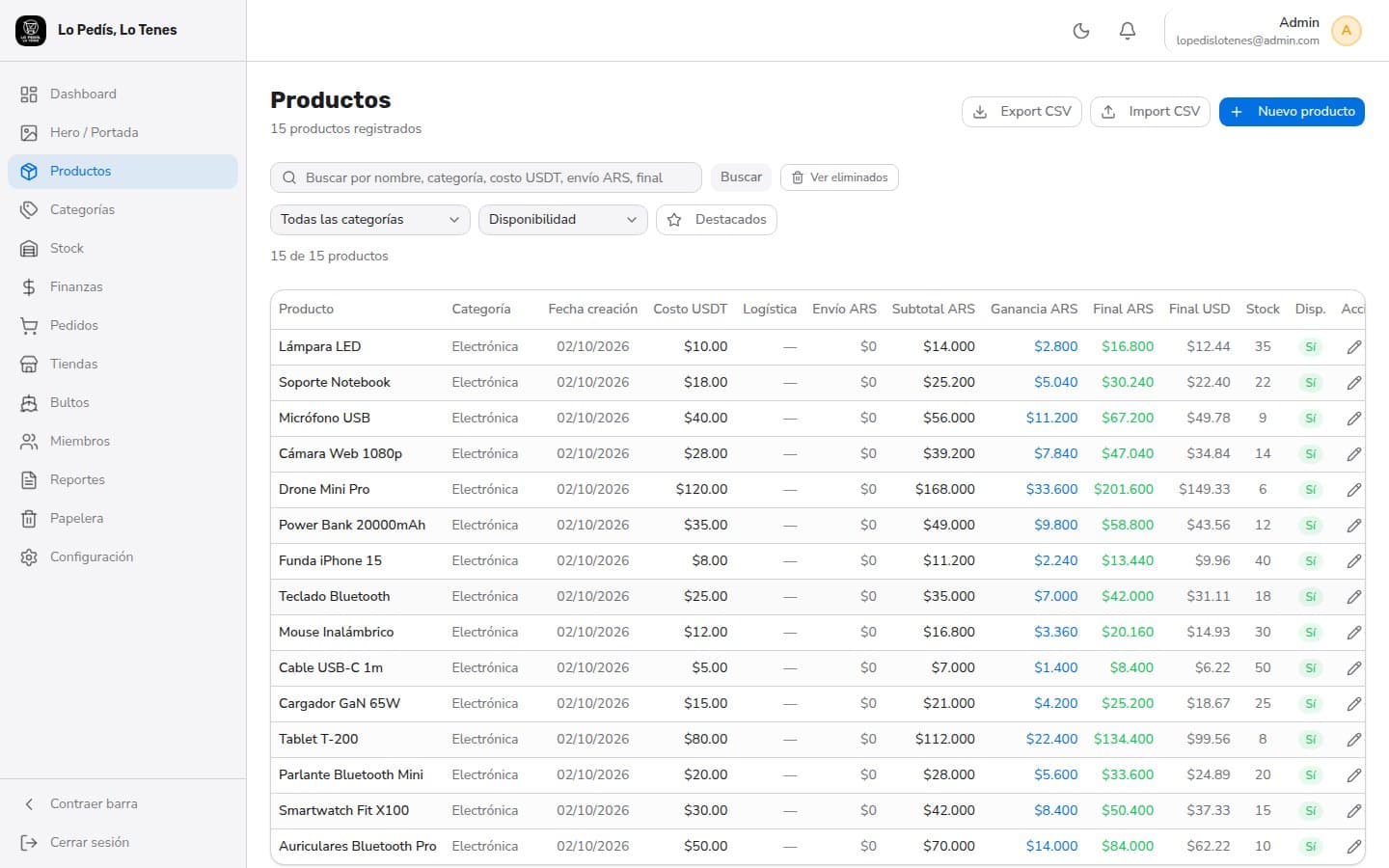This screenshot has width=1389, height=868.
Task: Open Papelera in sidebar
Action: (x=123, y=518)
